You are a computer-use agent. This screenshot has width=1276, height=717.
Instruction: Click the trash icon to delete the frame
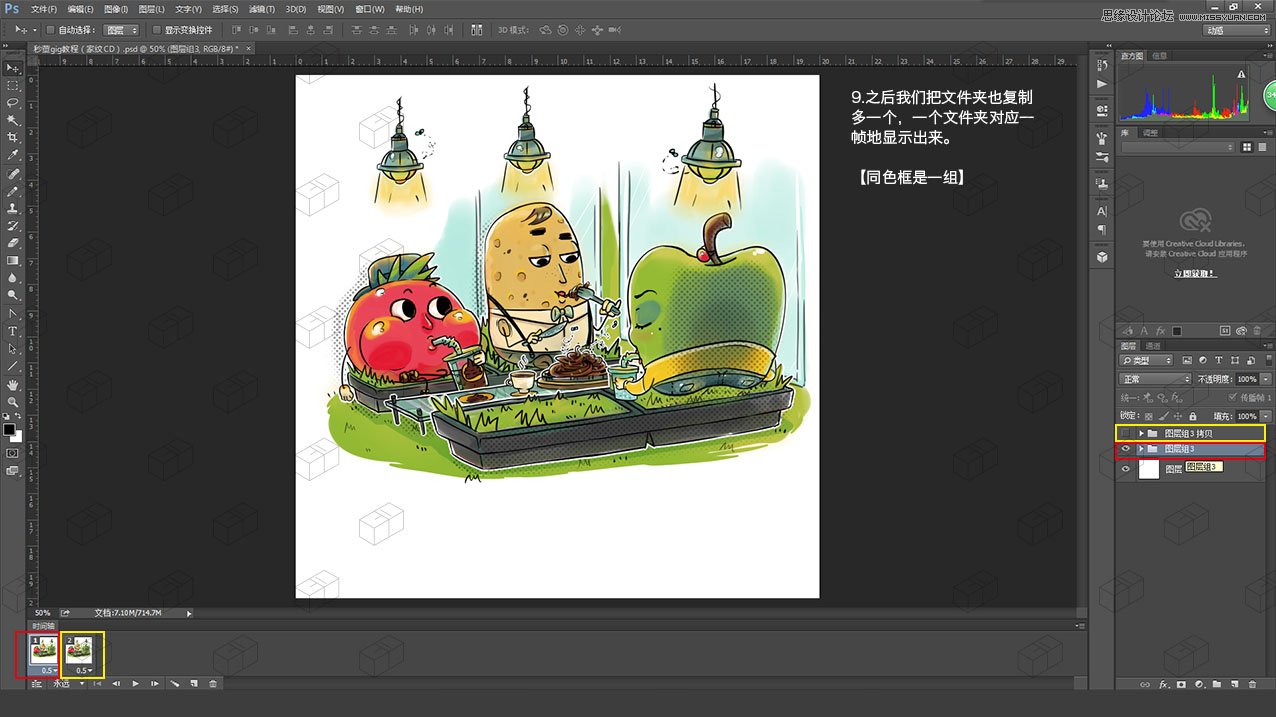pyautogui.click(x=213, y=683)
